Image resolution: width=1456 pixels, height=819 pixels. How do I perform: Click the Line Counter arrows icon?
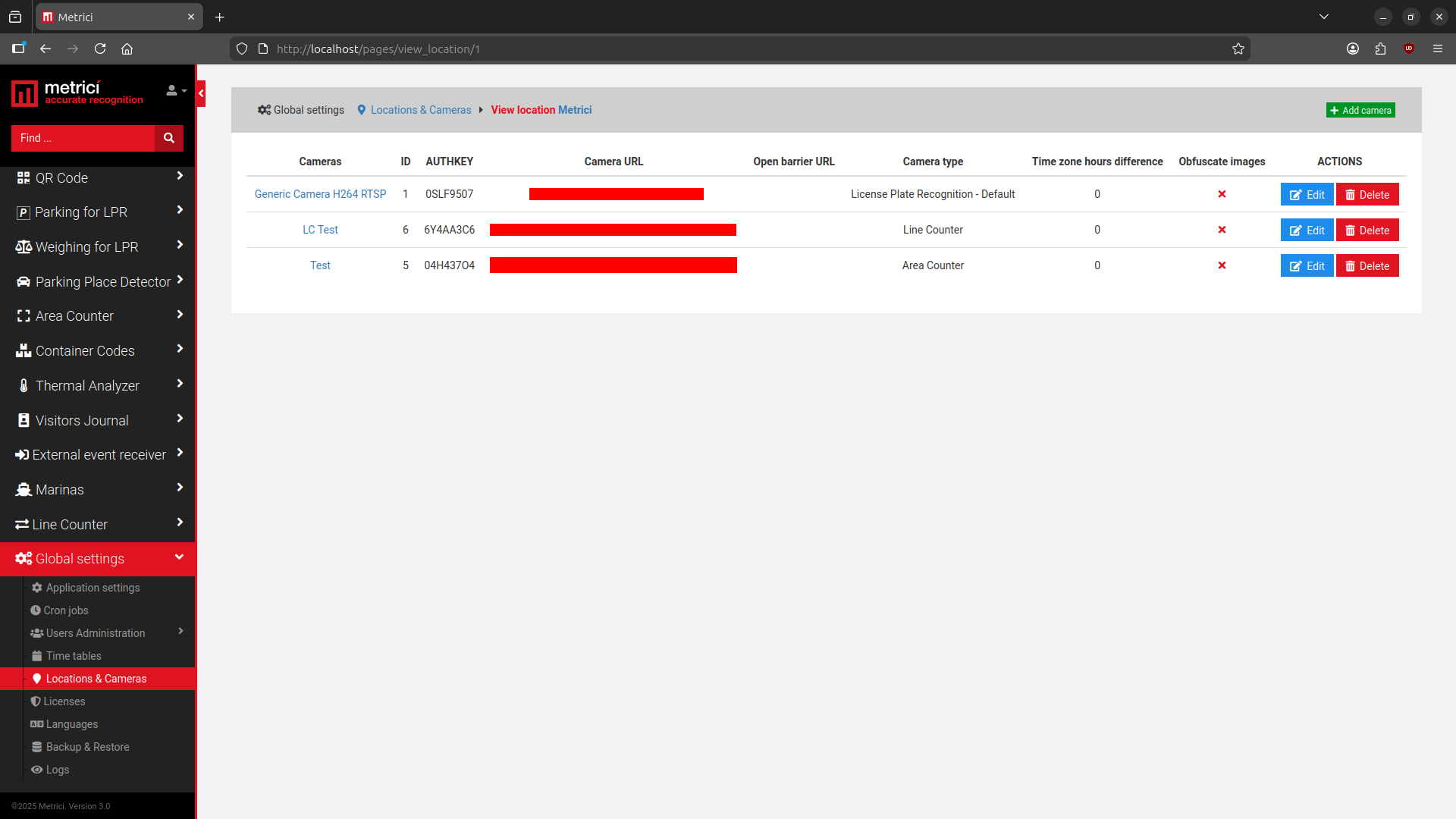coord(22,525)
